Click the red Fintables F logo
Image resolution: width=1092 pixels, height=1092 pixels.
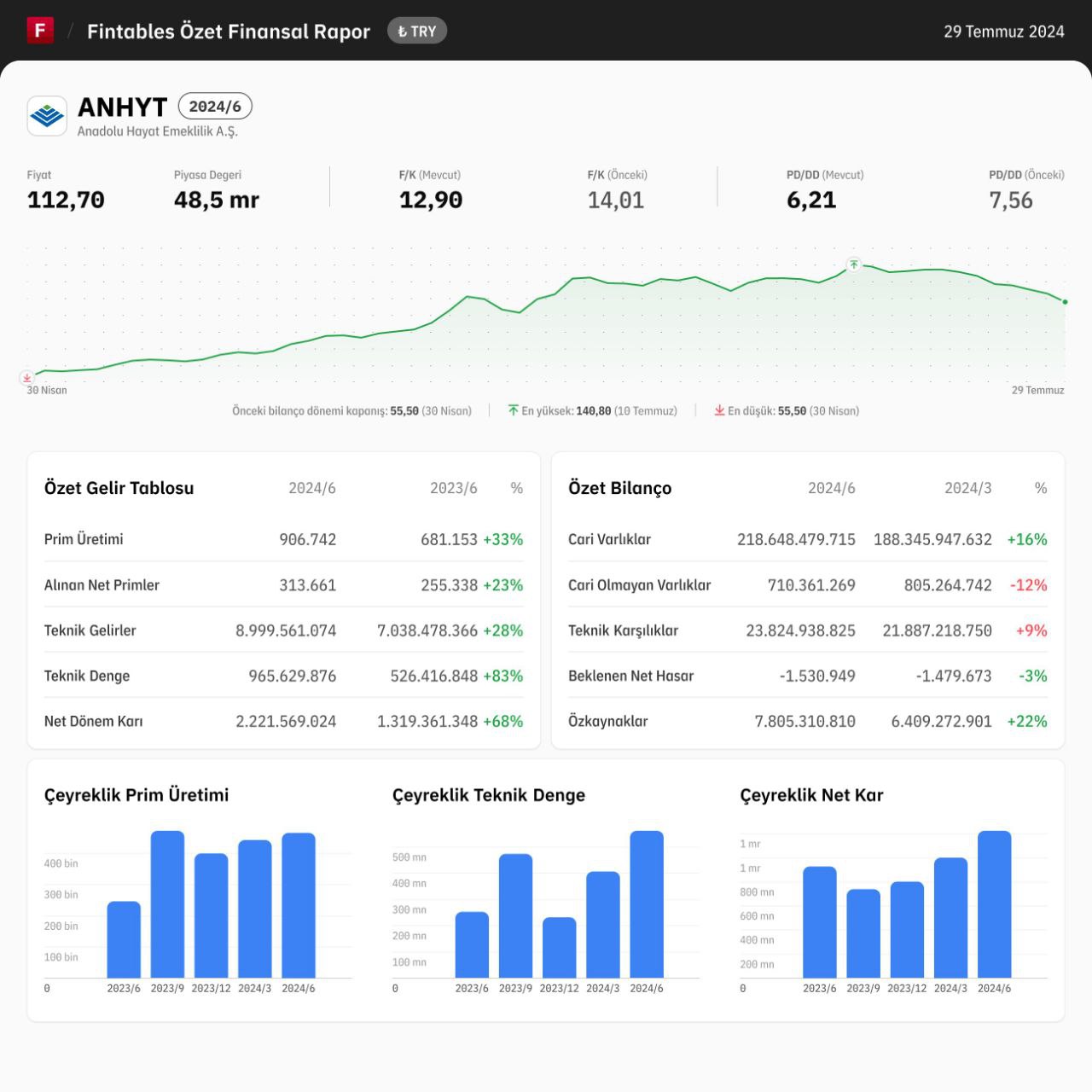(40, 31)
